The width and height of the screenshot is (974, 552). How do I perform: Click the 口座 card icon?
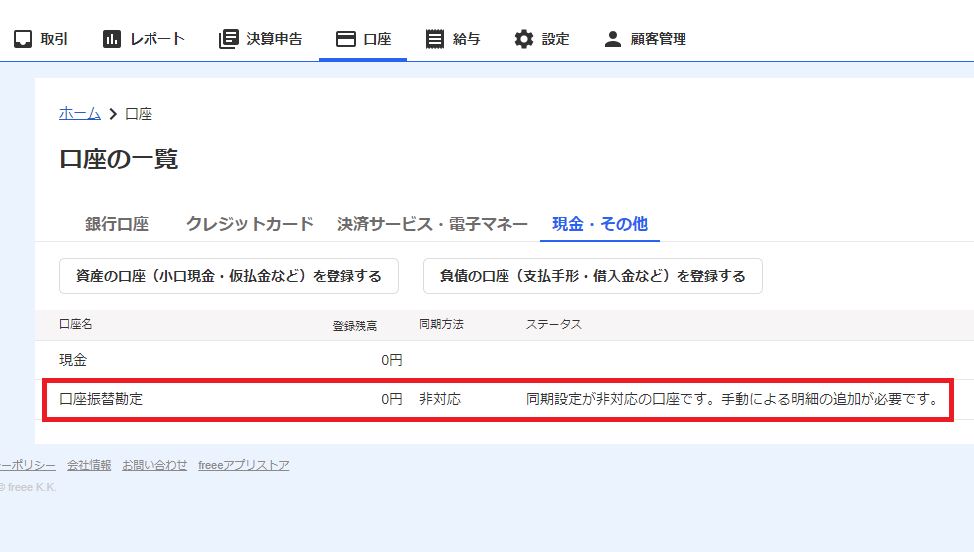345,39
